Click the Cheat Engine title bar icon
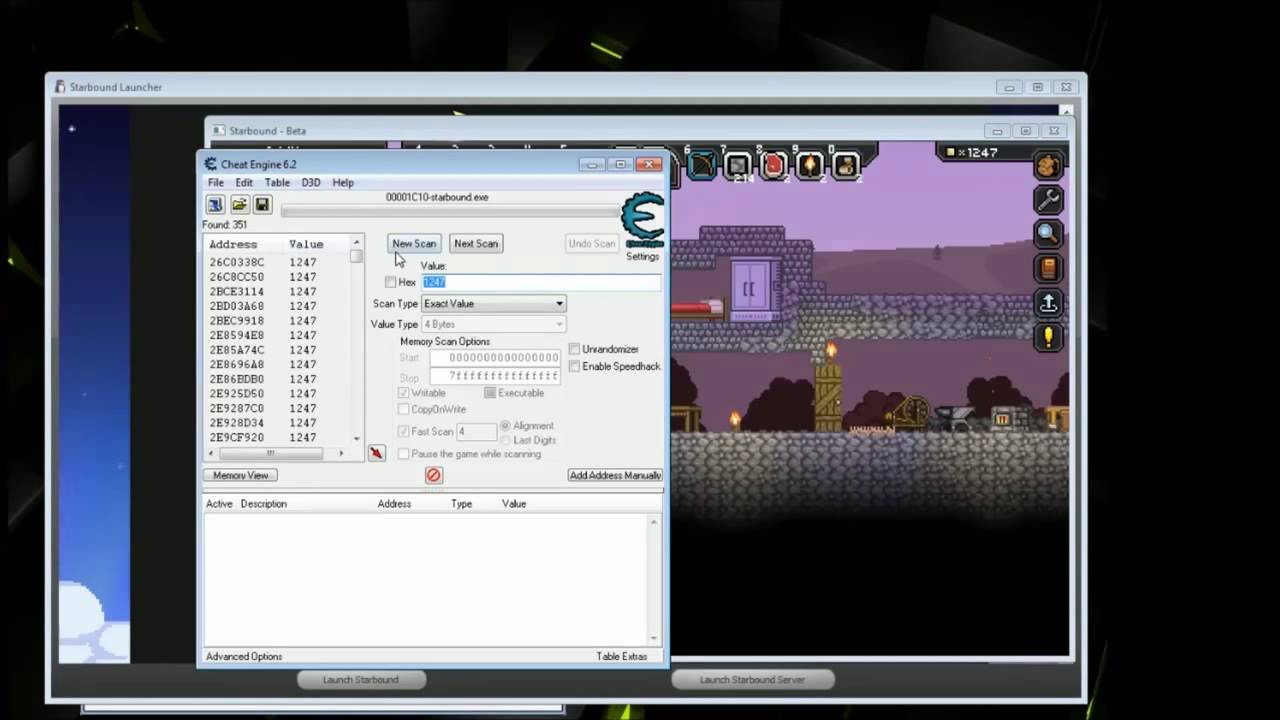 [x=211, y=164]
